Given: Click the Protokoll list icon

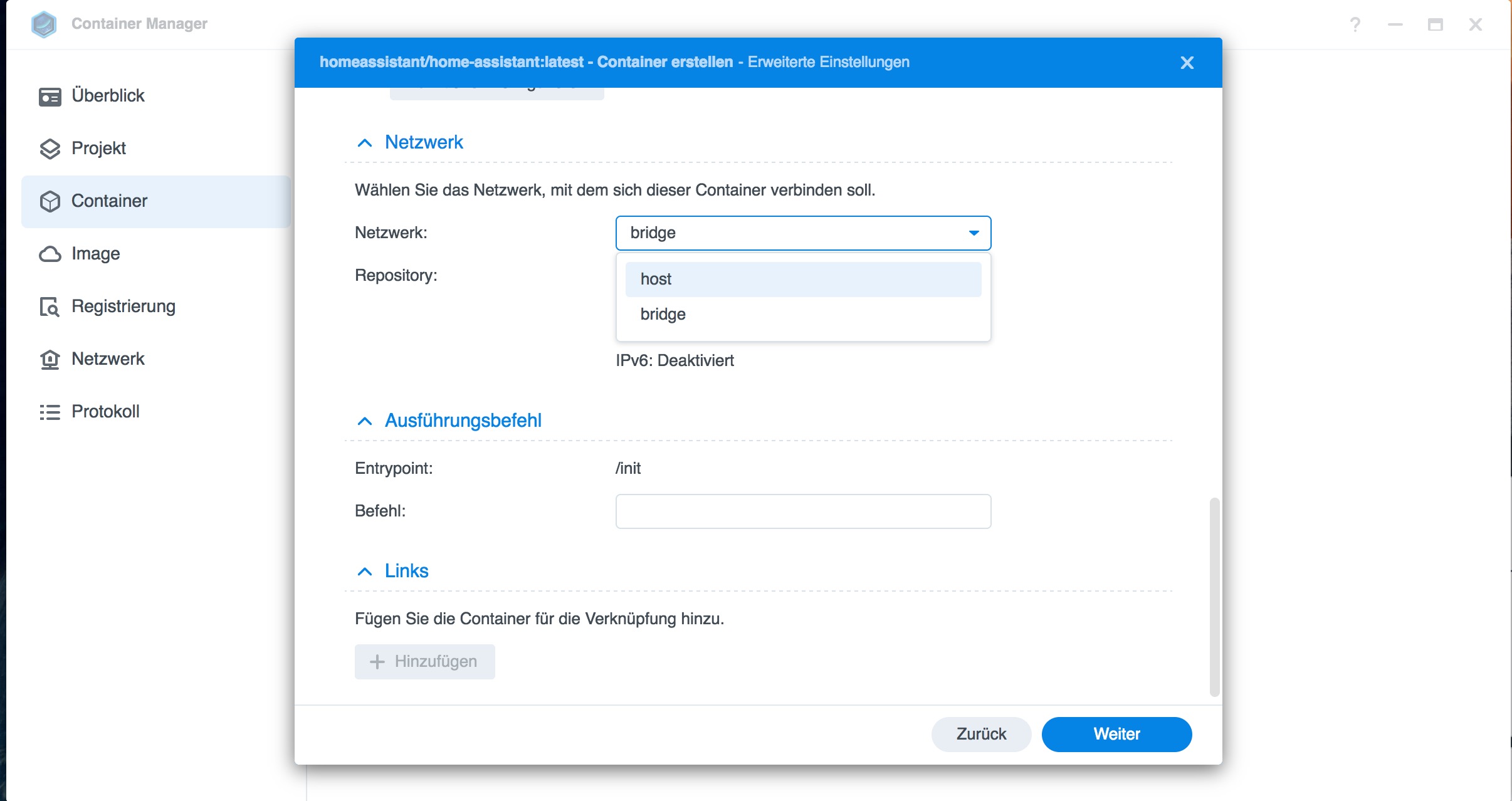Looking at the screenshot, I should tap(50, 412).
